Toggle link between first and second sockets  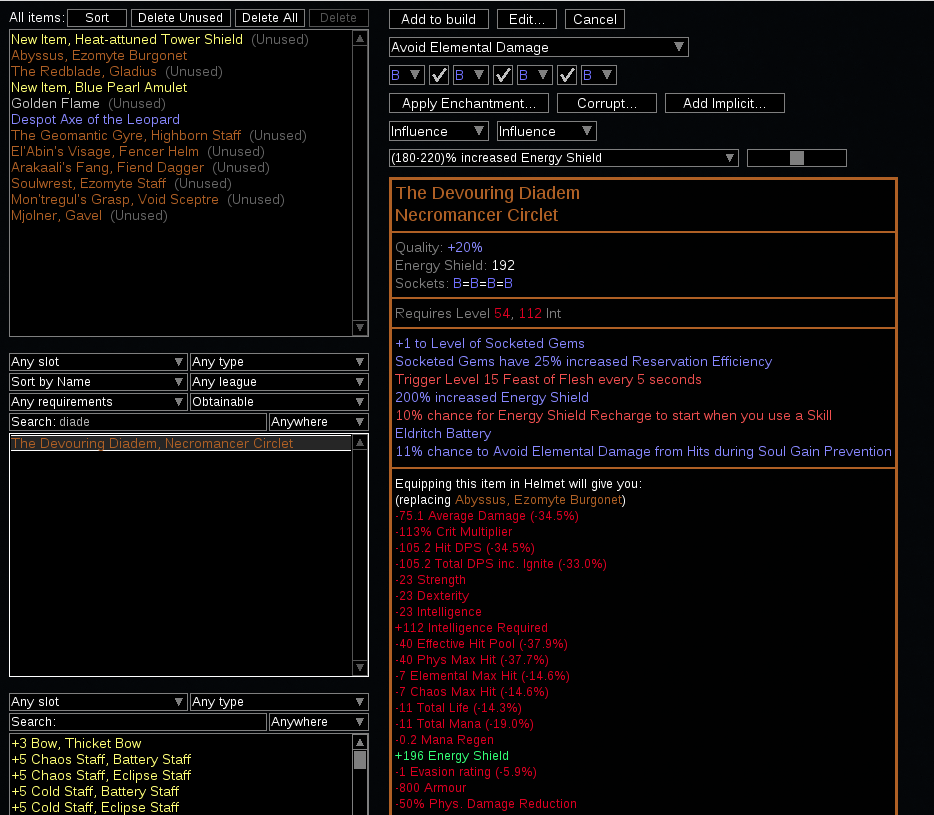(x=439, y=75)
